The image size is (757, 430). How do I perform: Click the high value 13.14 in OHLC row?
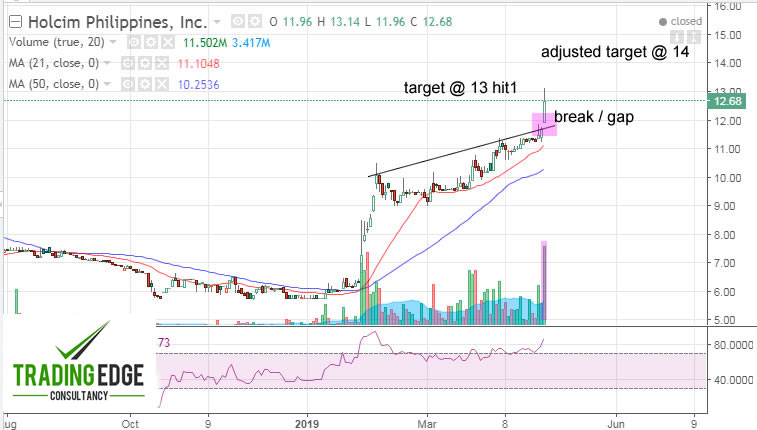coord(345,22)
